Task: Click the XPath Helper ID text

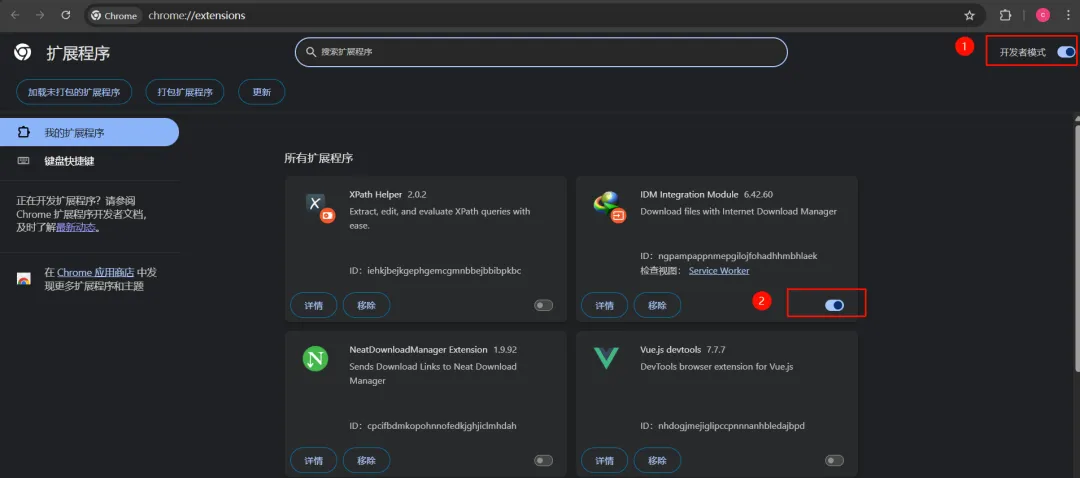Action: pos(435,271)
